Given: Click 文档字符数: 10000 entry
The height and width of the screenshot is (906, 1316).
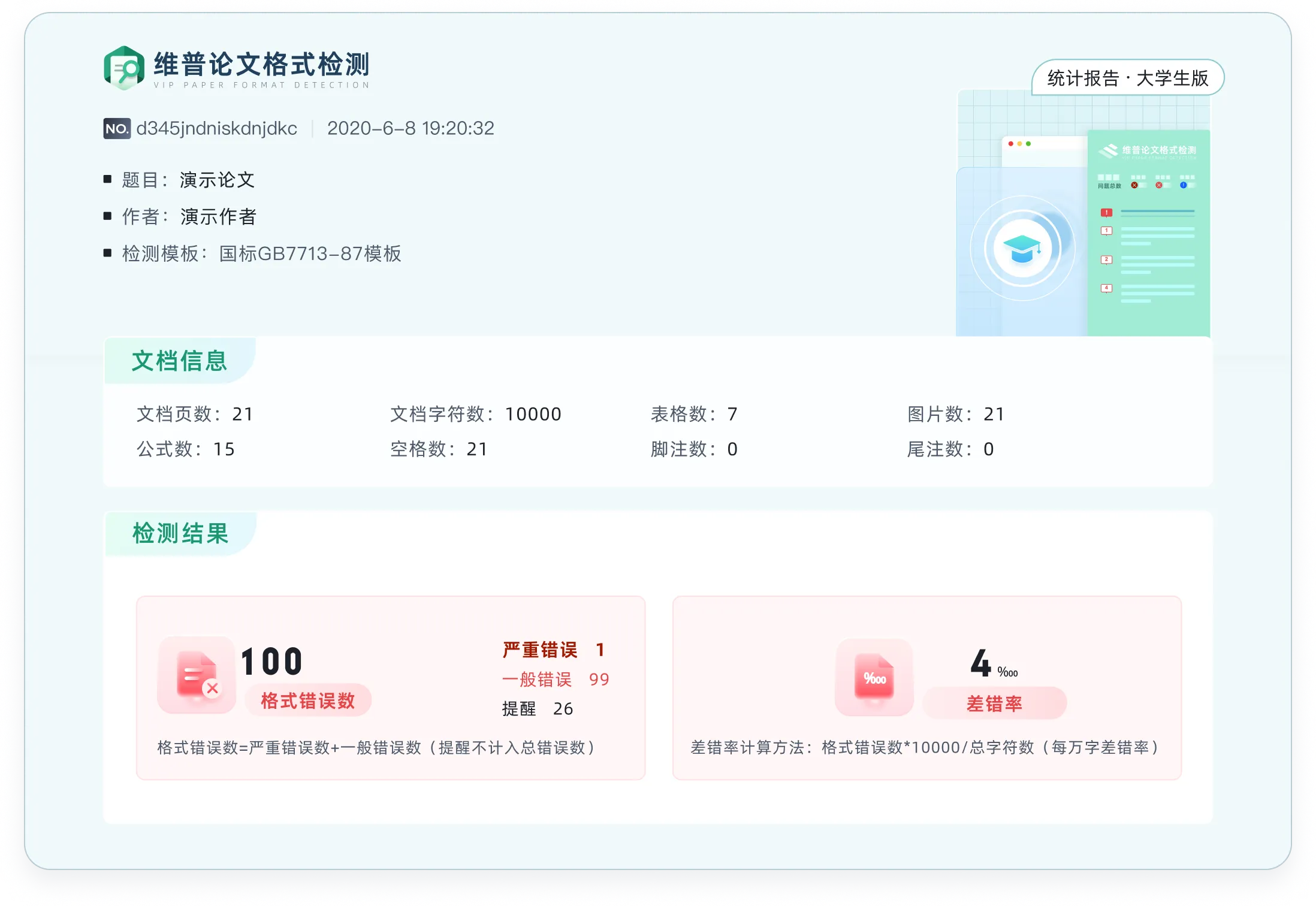Looking at the screenshot, I should pos(476,414).
